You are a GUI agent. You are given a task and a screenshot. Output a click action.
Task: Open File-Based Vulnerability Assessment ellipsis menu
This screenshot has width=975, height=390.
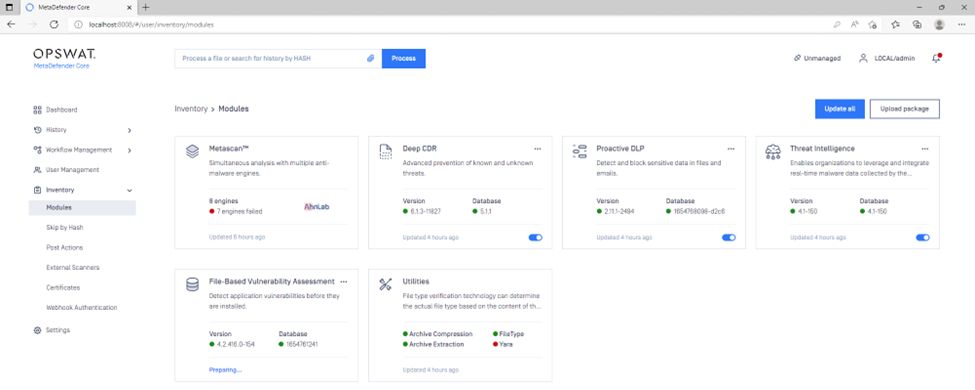(x=344, y=281)
